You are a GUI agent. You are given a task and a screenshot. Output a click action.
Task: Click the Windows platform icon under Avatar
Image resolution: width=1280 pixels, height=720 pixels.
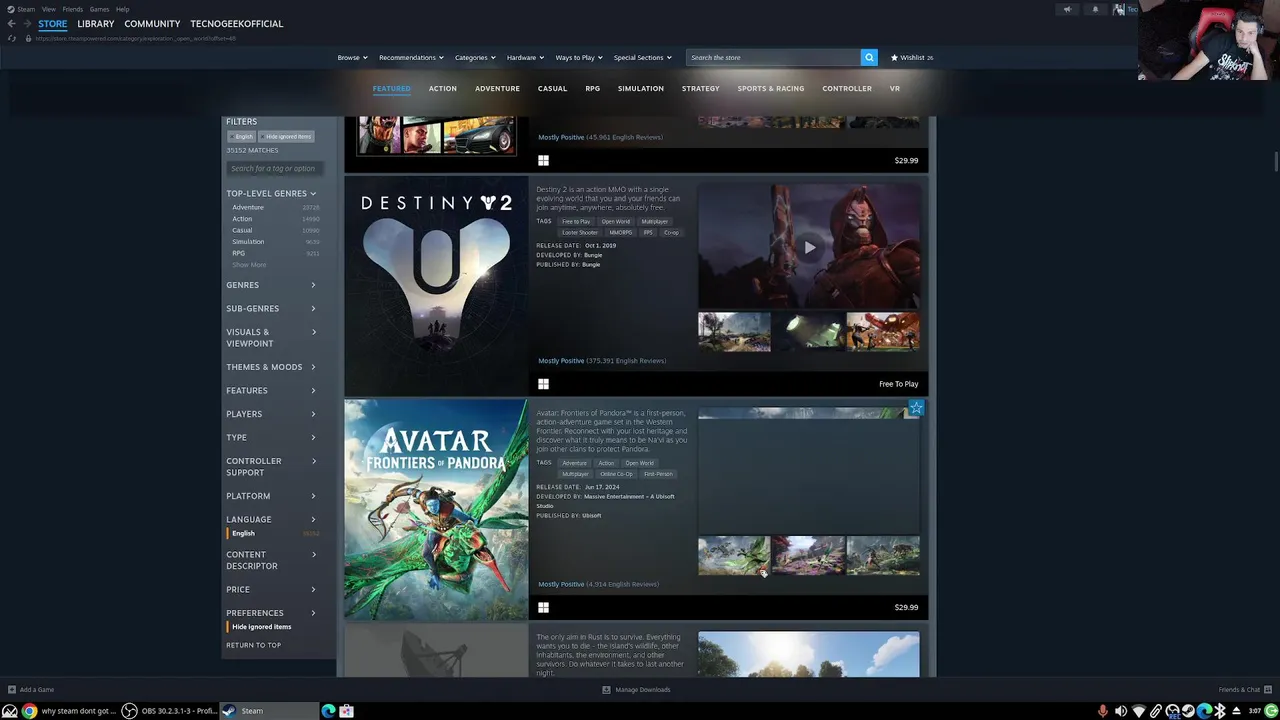[543, 607]
